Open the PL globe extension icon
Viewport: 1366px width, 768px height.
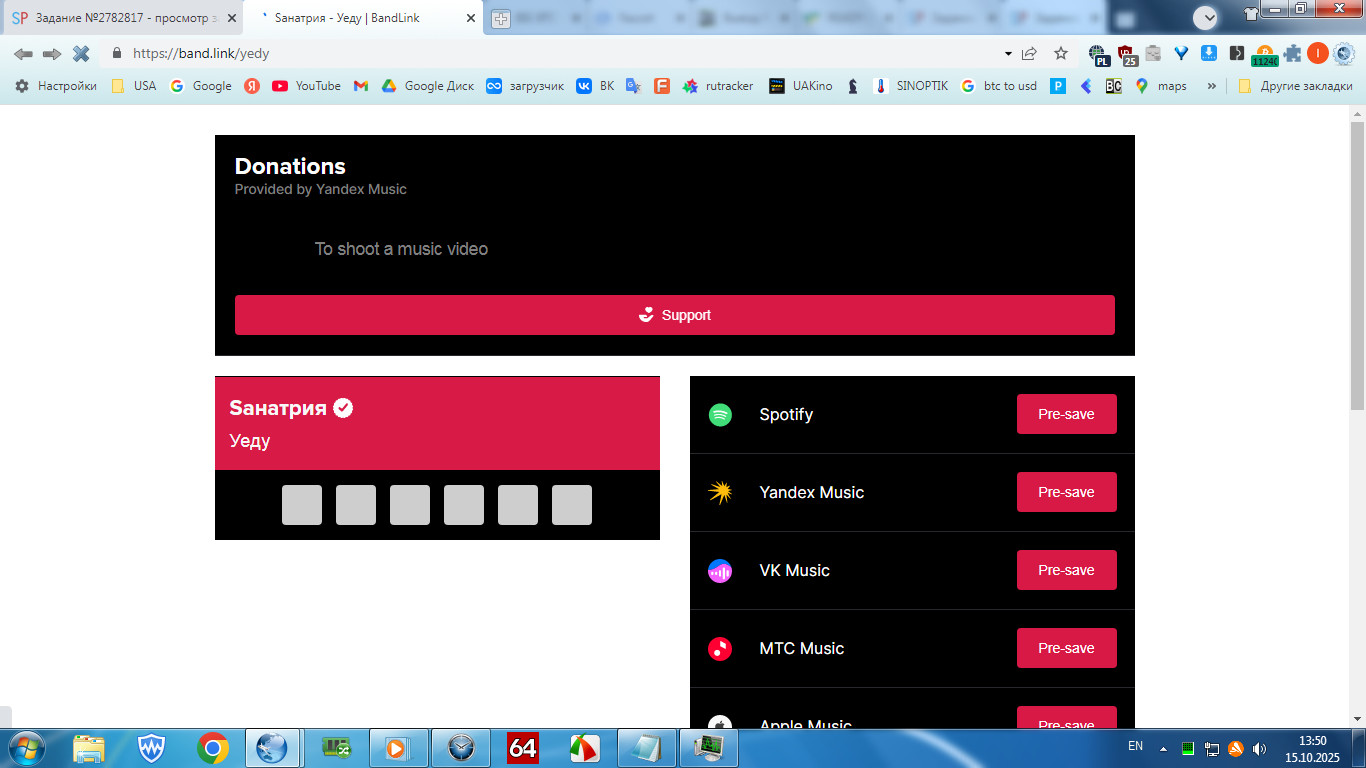click(1099, 55)
